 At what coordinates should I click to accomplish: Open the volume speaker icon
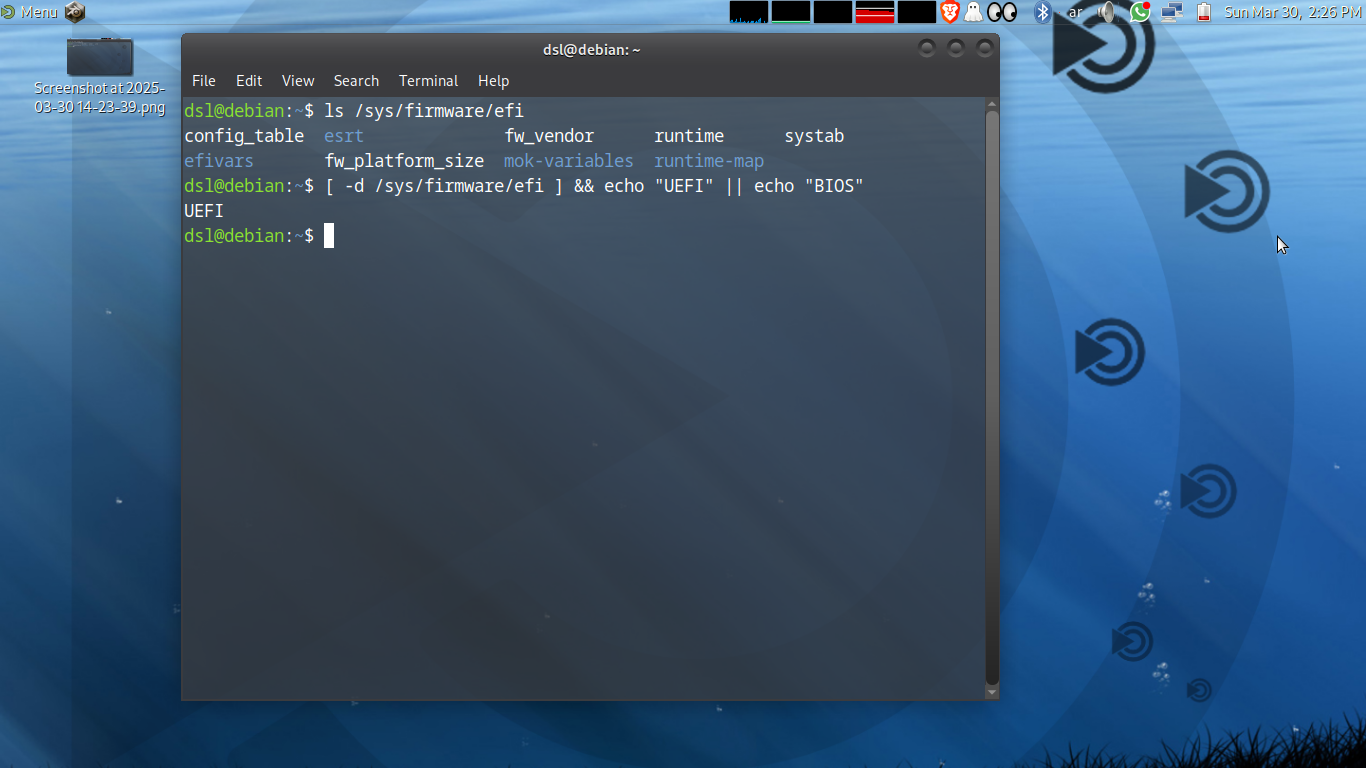point(1107,12)
